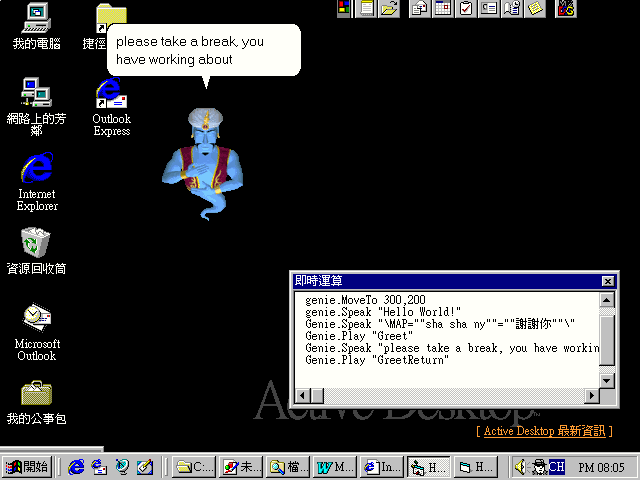
Task: Switch to the taskbar window starting with 'W M...'
Action: (335, 467)
